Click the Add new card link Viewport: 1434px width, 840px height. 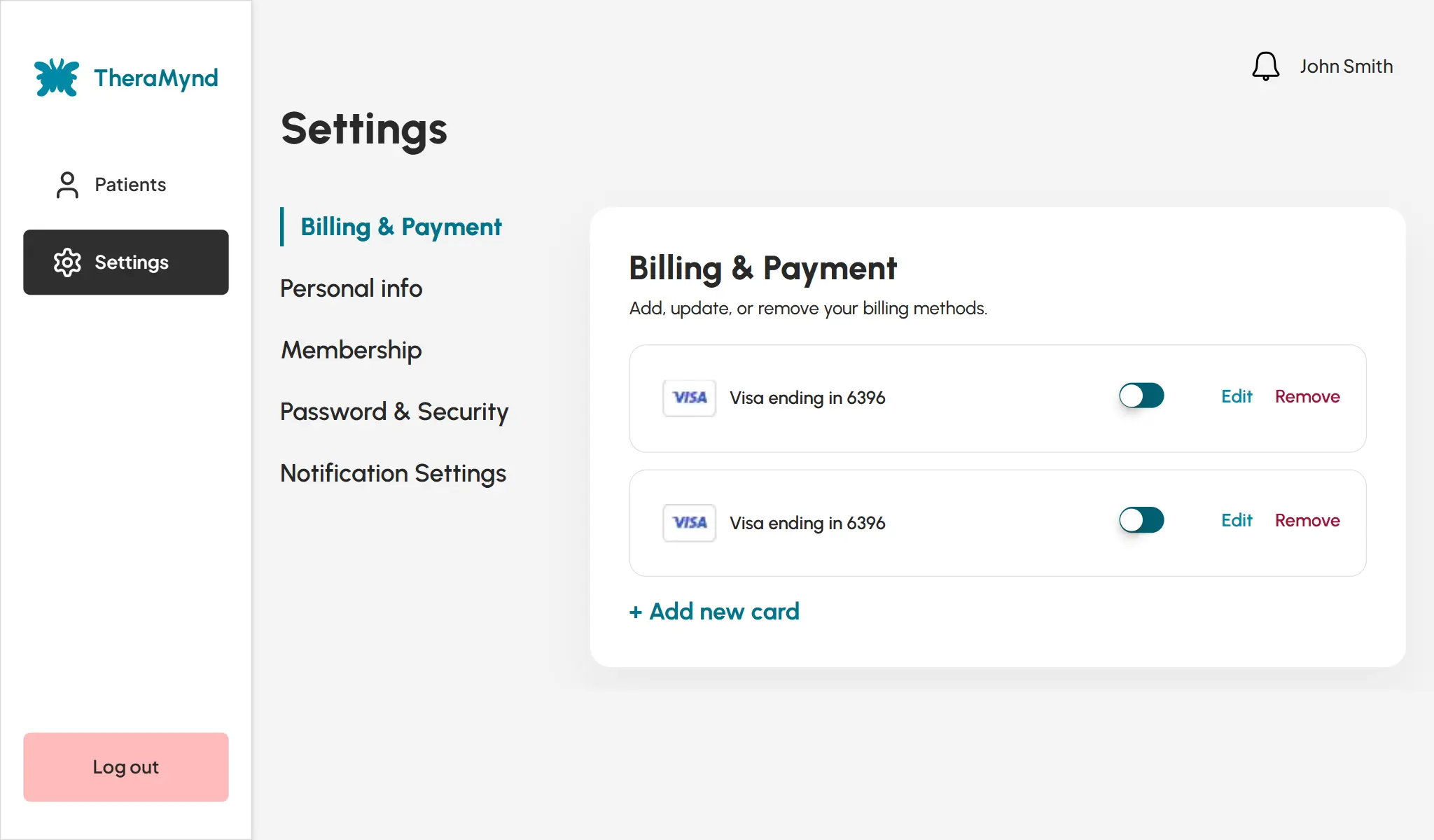click(x=714, y=612)
